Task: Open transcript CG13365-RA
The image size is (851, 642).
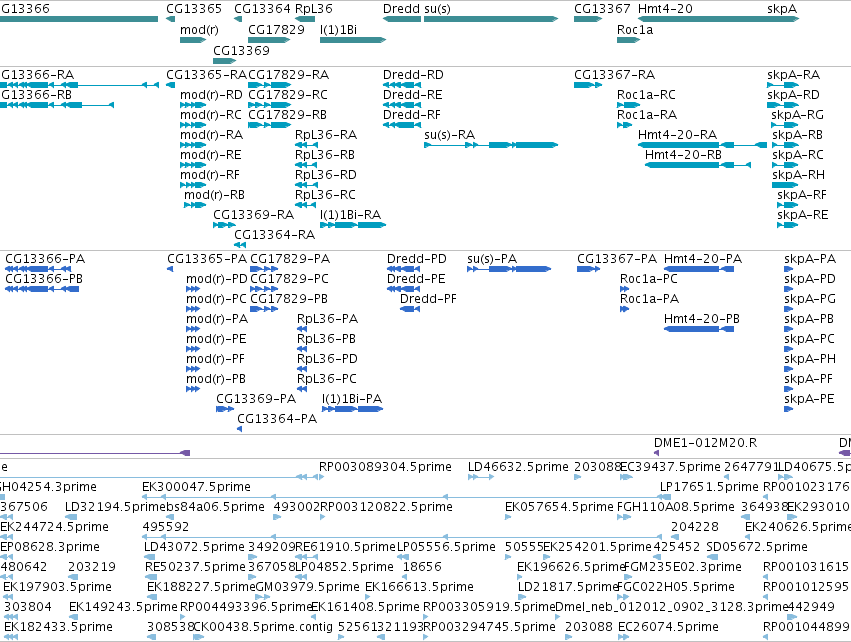Action: click(x=206, y=74)
